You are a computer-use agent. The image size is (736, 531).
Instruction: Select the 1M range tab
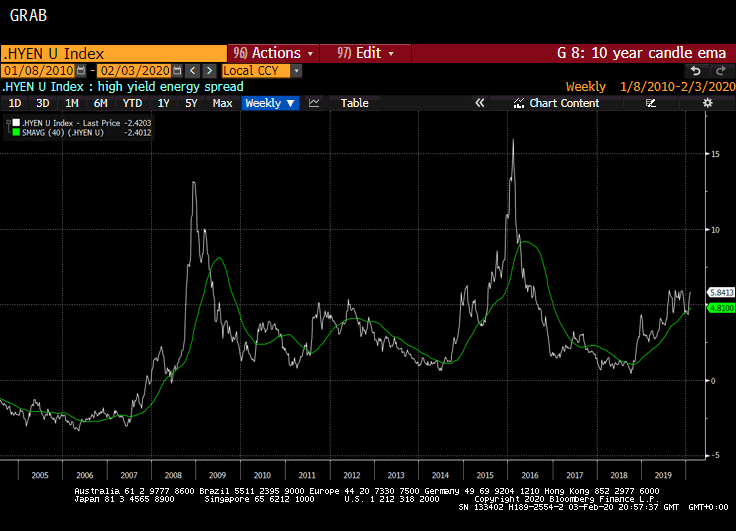pyautogui.click(x=71, y=103)
